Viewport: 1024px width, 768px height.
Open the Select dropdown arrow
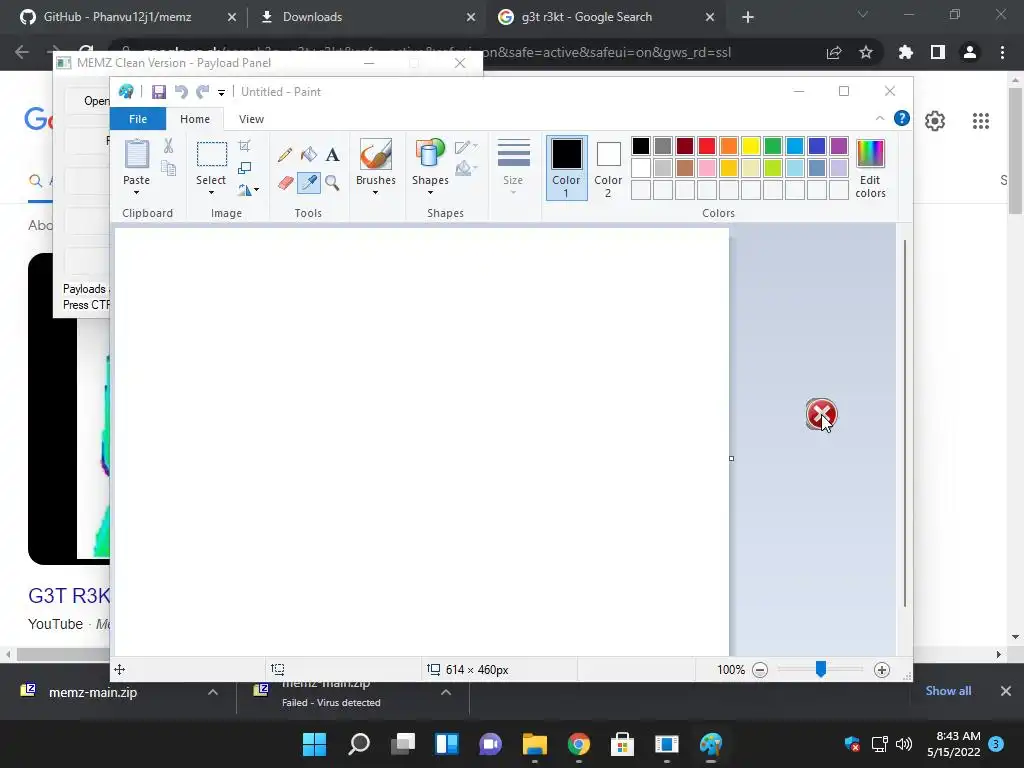[212, 193]
